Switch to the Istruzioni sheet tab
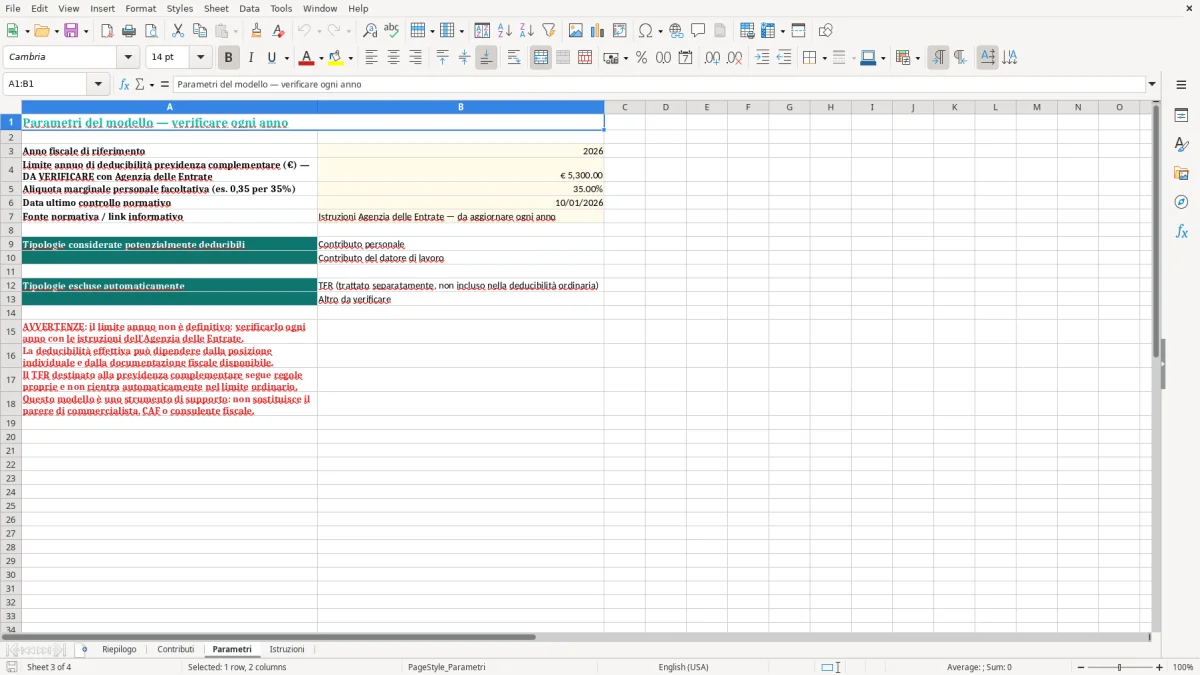1200x675 pixels. click(x=287, y=650)
